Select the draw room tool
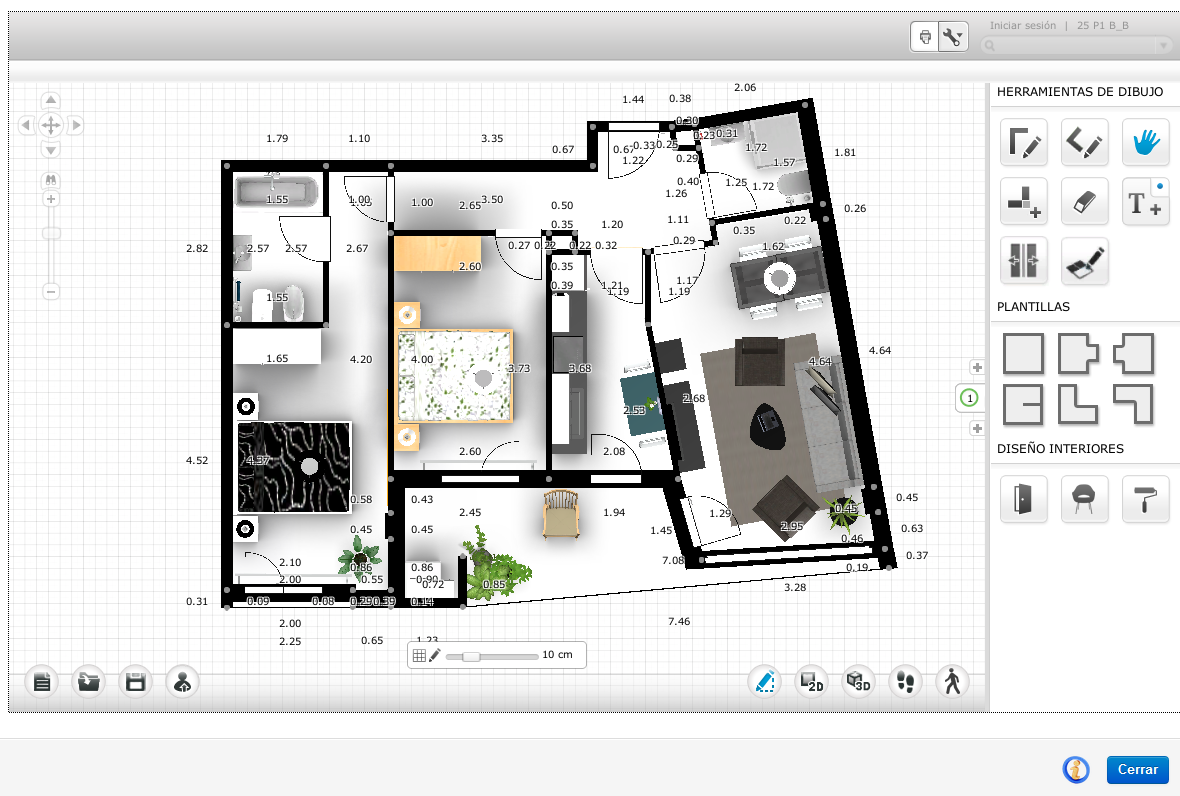 [x=1023, y=141]
